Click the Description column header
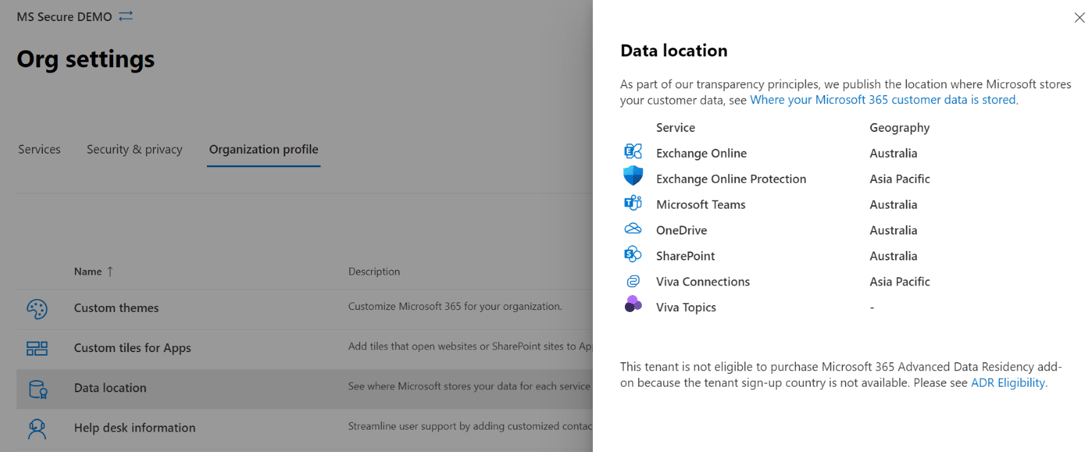The image size is (1089, 452). click(x=374, y=271)
